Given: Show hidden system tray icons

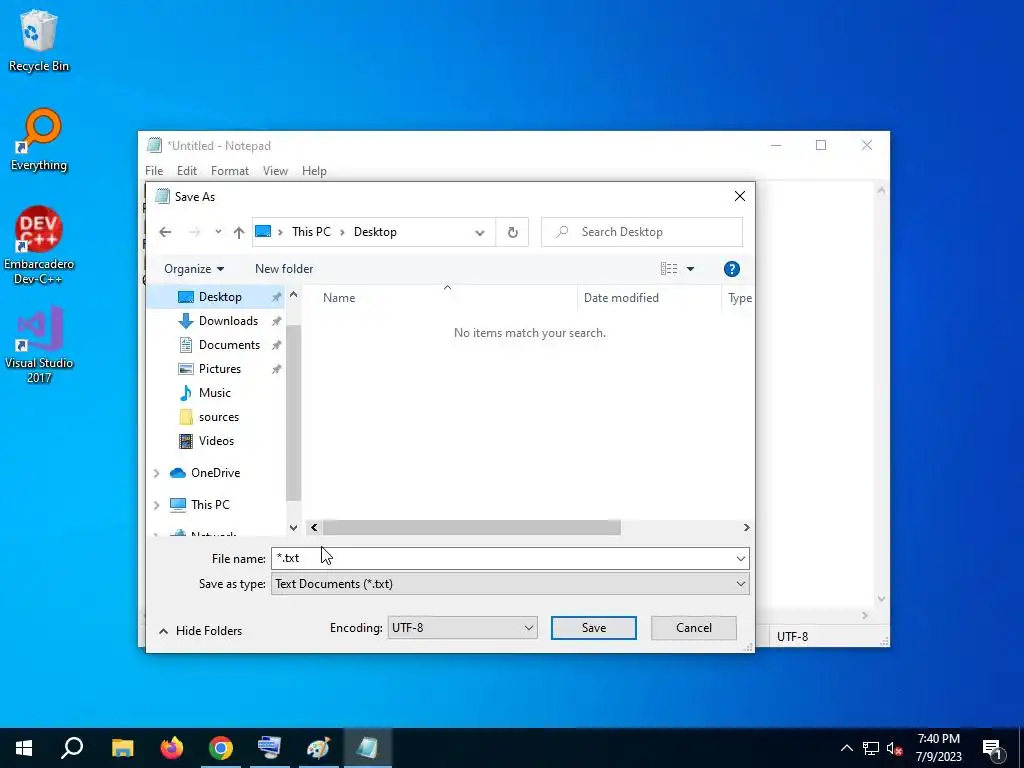Looking at the screenshot, I should tap(846, 748).
